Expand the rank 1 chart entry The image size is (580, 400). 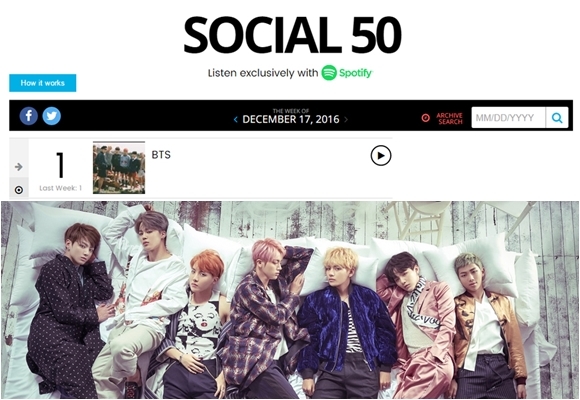click(x=201, y=169)
